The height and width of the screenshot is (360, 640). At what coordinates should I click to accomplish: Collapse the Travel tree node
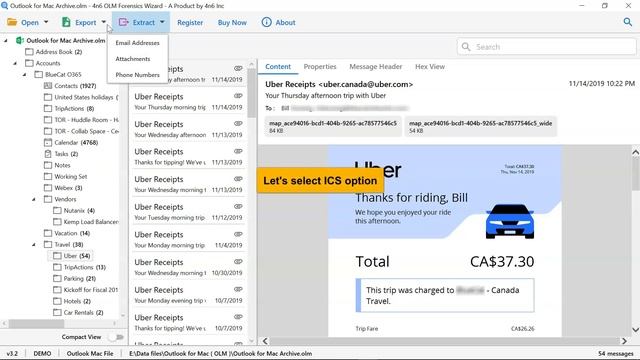click(x=34, y=244)
